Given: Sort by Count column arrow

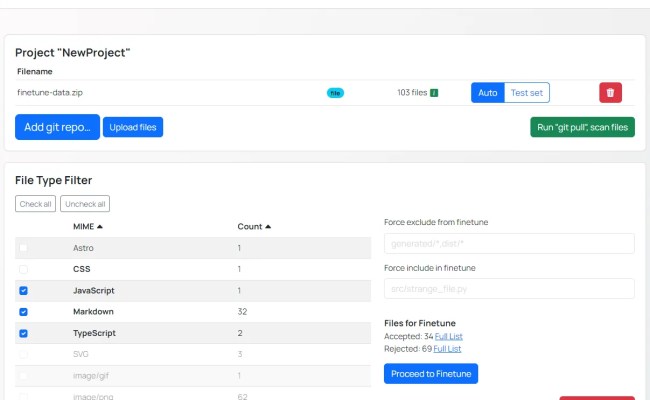Looking at the screenshot, I should coord(268,226).
